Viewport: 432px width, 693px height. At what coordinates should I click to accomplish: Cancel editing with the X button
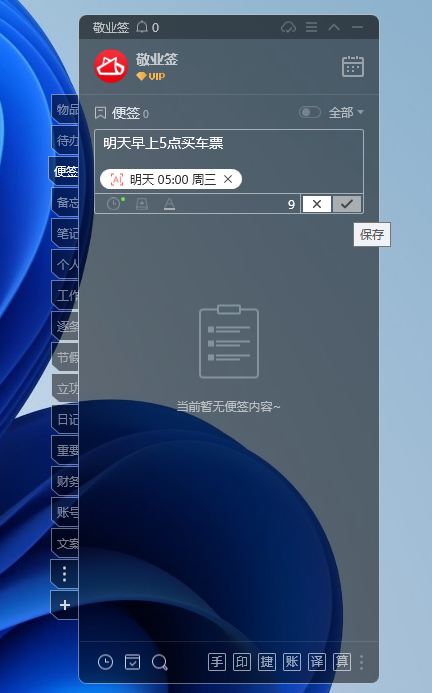click(x=317, y=204)
